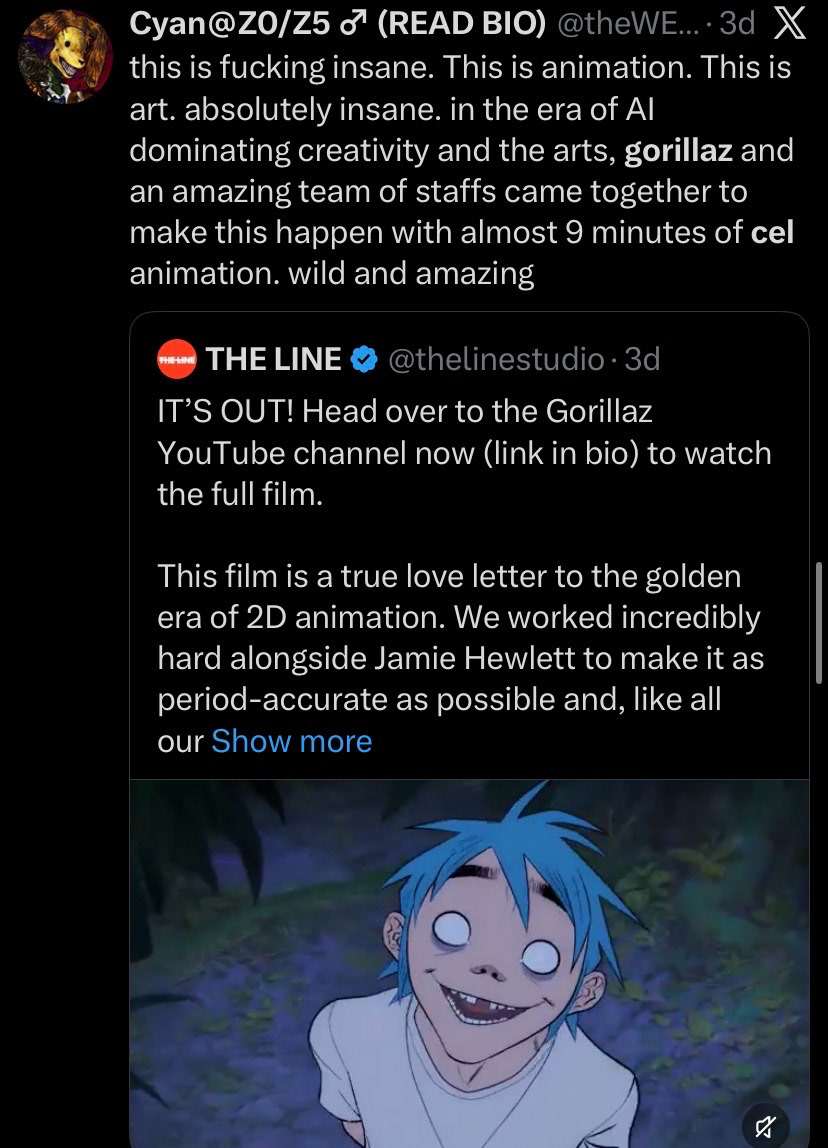Tap THE LINE red logo avatar
The image size is (828, 1148).
(176, 360)
